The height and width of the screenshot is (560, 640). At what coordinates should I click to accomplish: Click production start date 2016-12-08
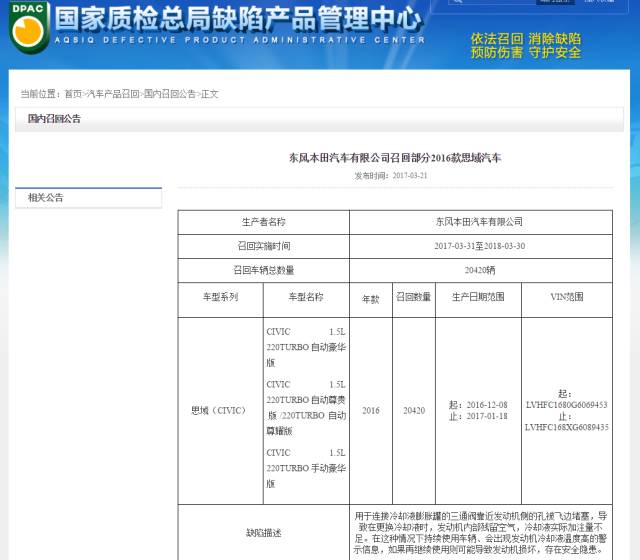487,405
